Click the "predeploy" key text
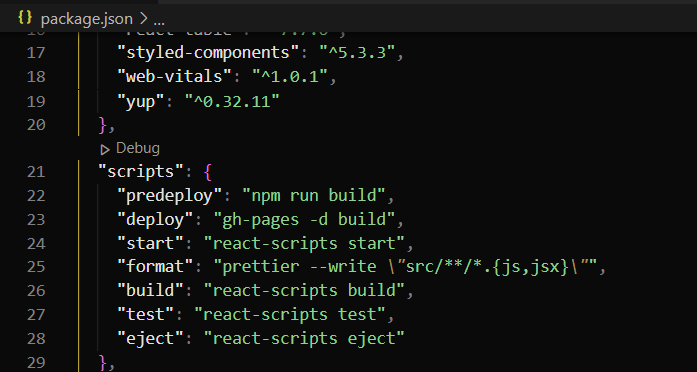This screenshot has height=372, width=697. pos(169,196)
